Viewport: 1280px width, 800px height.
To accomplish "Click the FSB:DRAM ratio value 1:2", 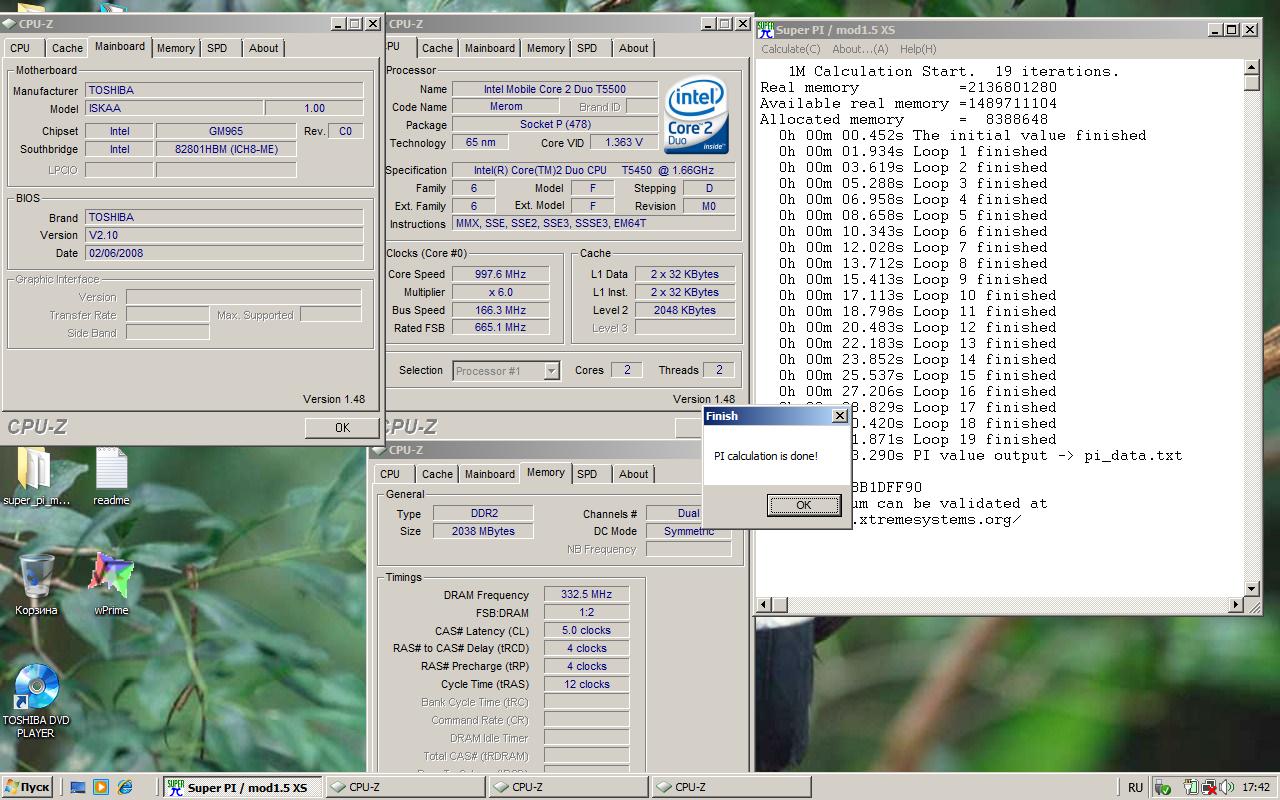I will click(586, 612).
